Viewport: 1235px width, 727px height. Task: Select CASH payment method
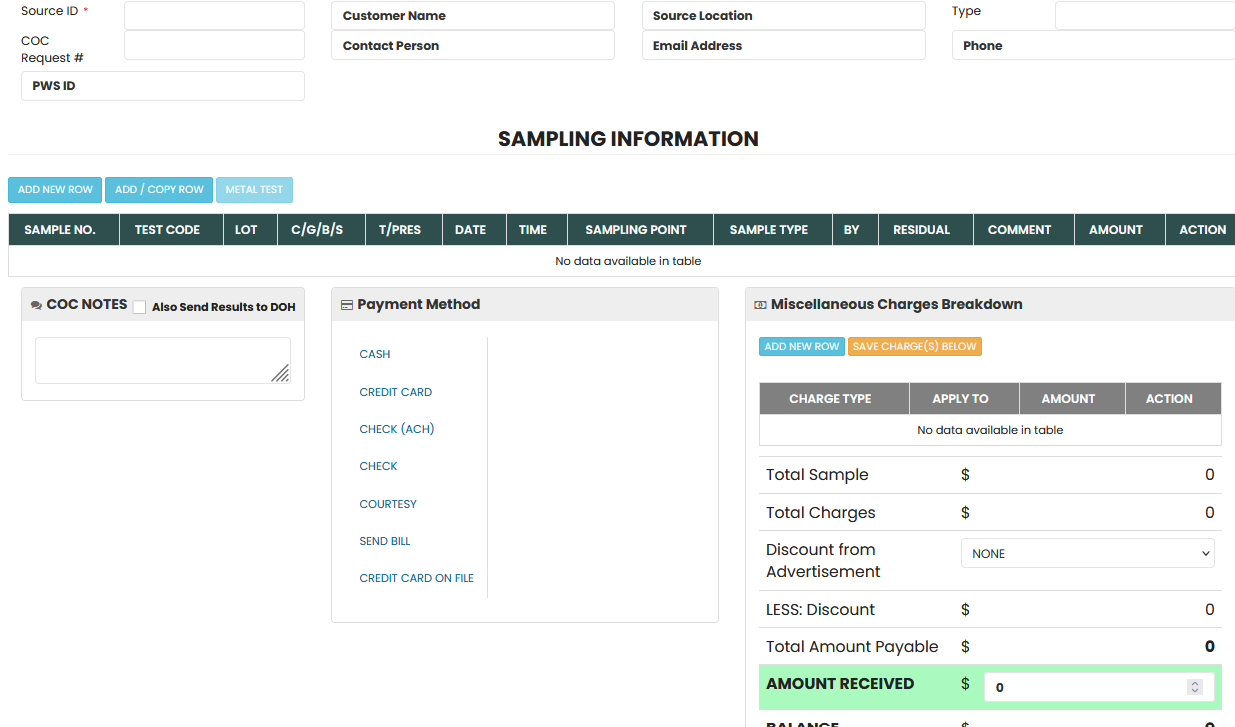(375, 354)
